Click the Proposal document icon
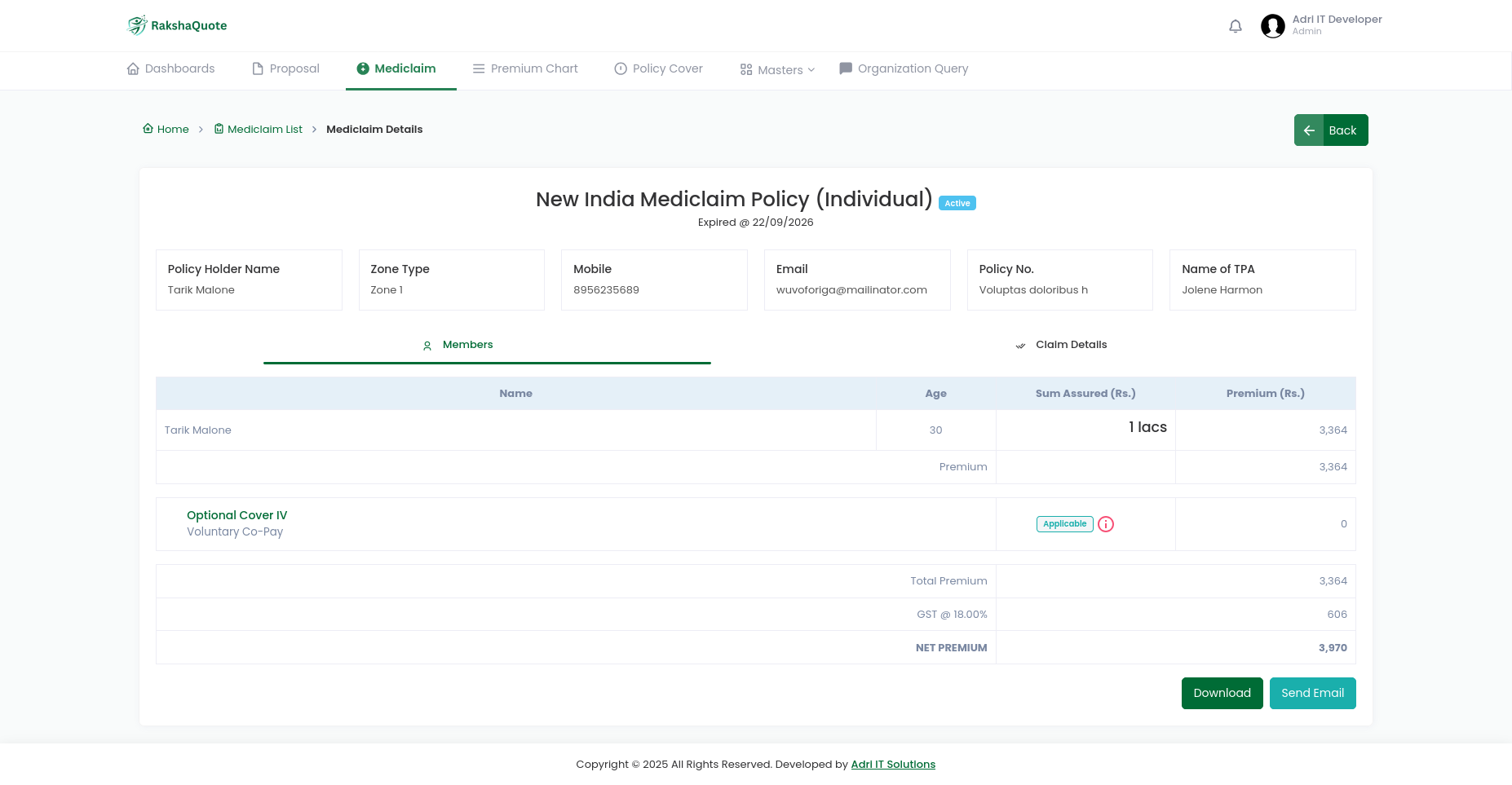1512x785 pixels. [258, 68]
